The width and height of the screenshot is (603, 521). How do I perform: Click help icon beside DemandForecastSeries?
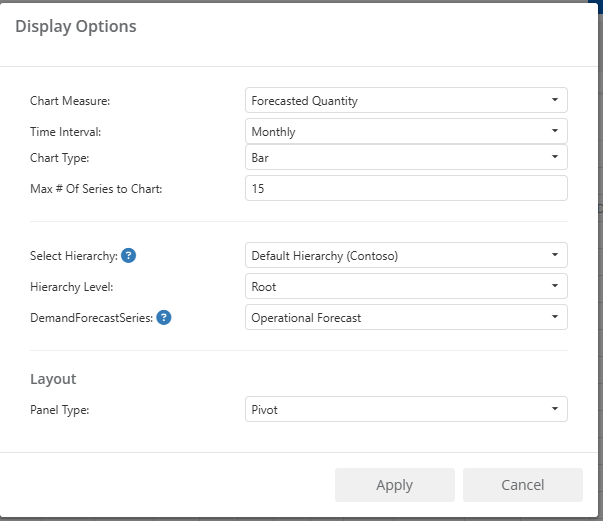click(164, 318)
